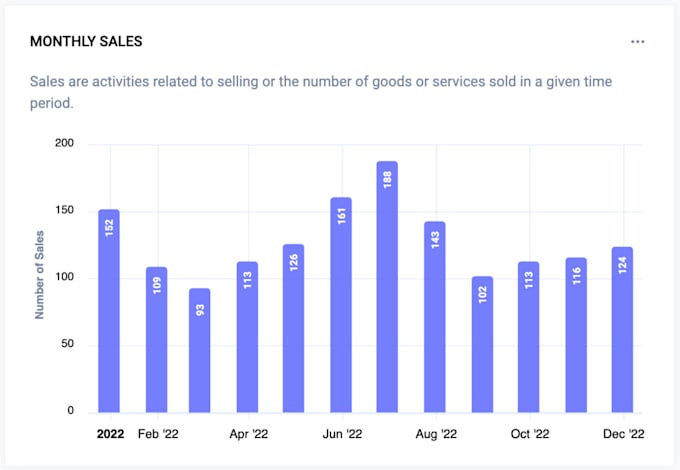
Task: Select the Feb '22 bar showing 109
Action: click(x=156, y=339)
